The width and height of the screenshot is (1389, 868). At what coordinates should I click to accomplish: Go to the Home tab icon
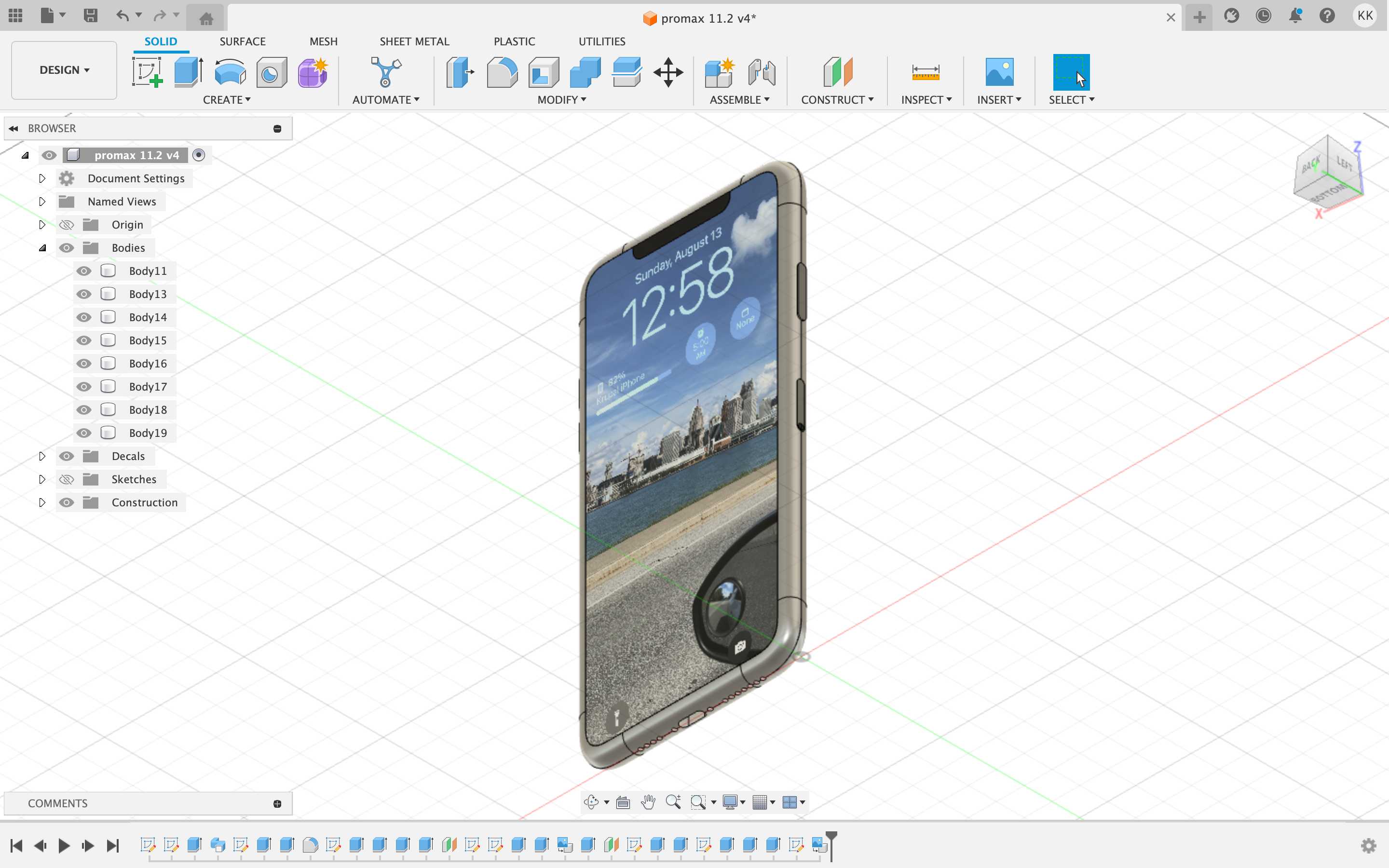206,18
